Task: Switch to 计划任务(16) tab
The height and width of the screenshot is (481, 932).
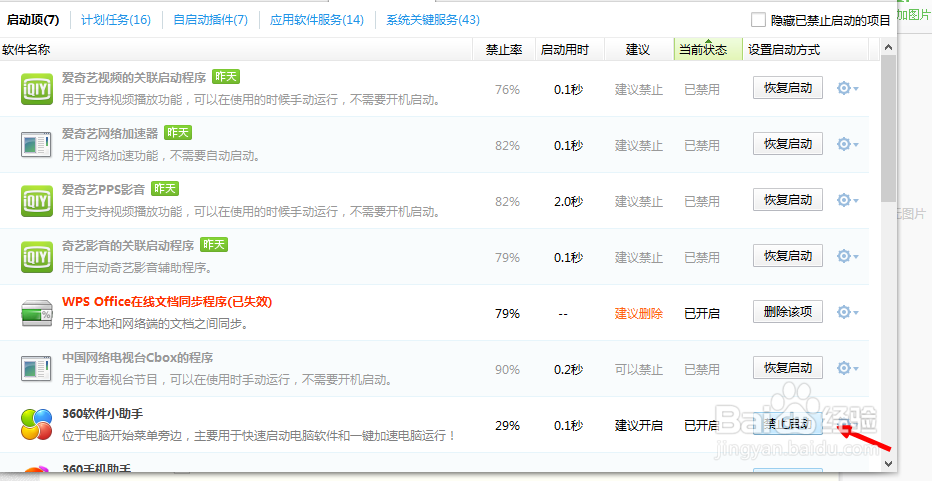Action: [116, 20]
